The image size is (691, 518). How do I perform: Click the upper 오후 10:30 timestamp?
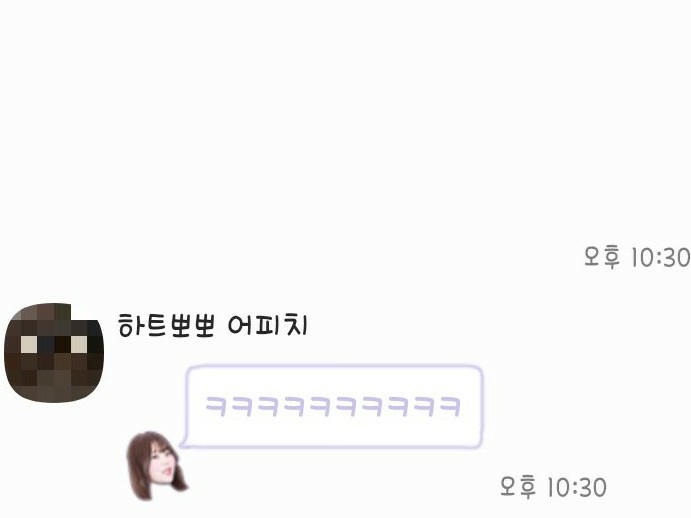pyautogui.click(x=637, y=257)
